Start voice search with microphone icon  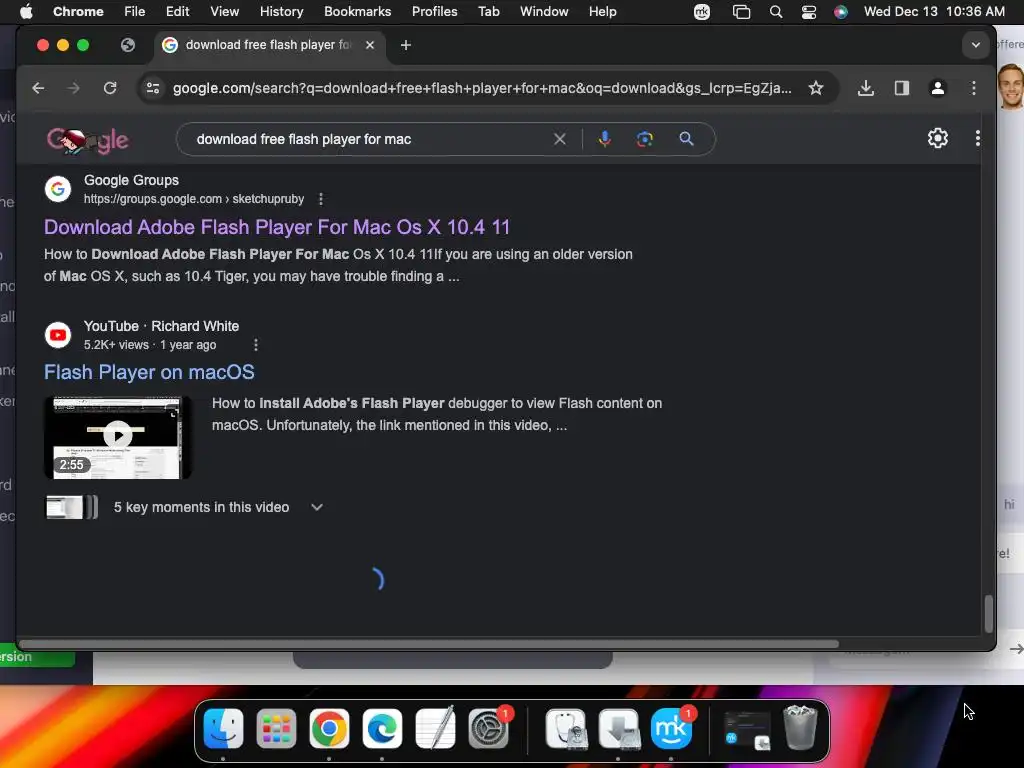[x=605, y=138]
